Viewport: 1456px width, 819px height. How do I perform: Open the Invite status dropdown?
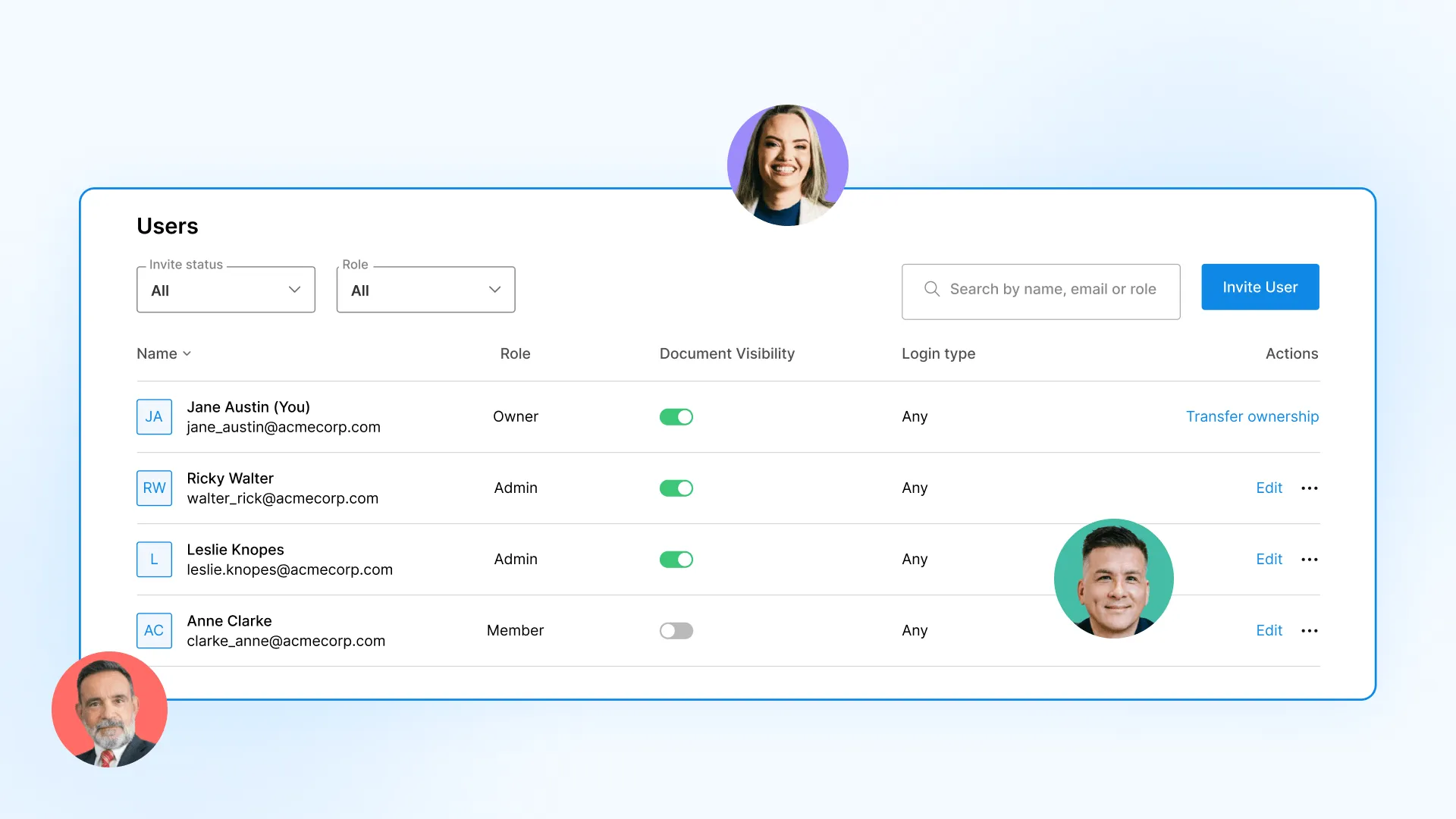pos(225,289)
